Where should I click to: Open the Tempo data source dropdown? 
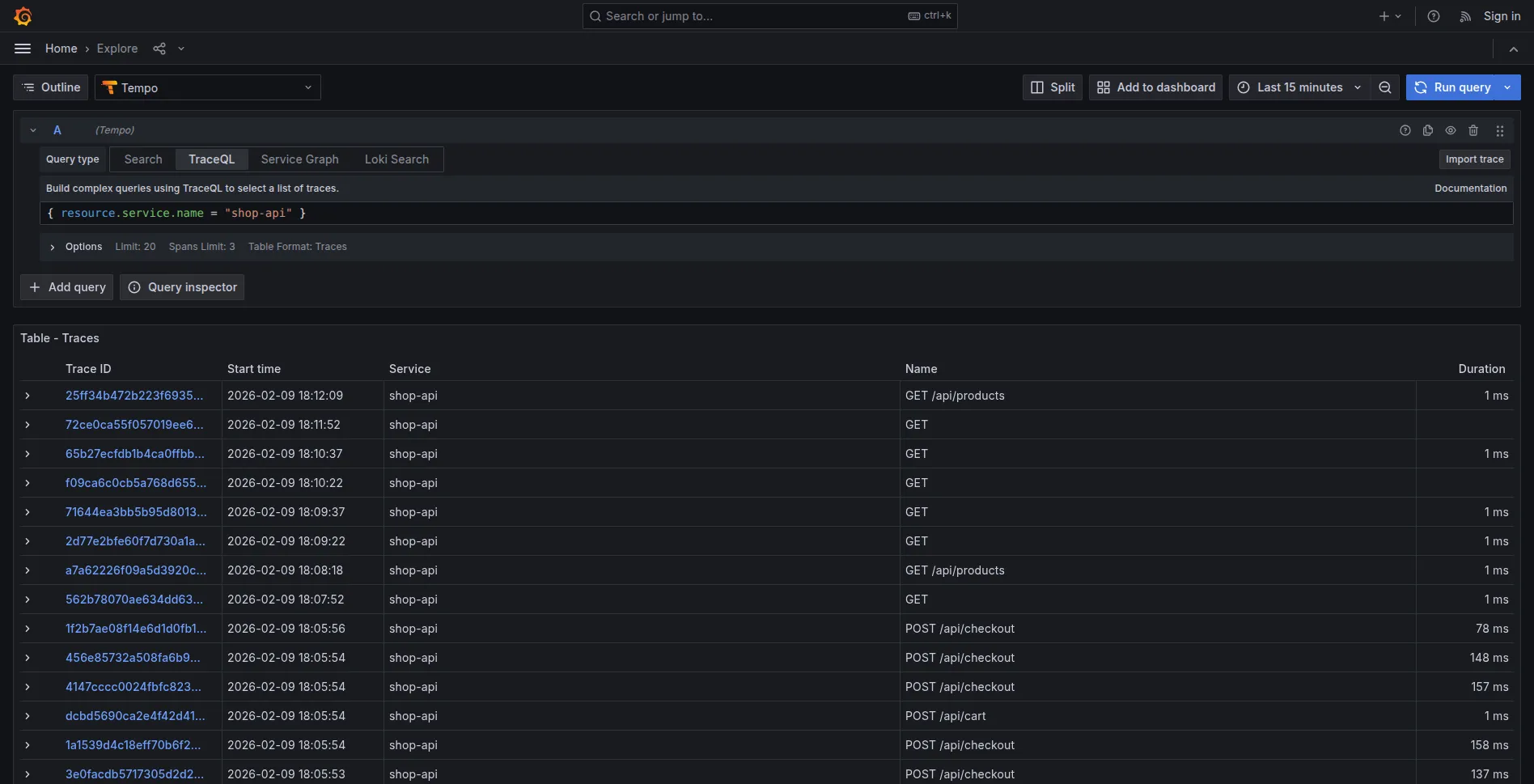[x=208, y=87]
